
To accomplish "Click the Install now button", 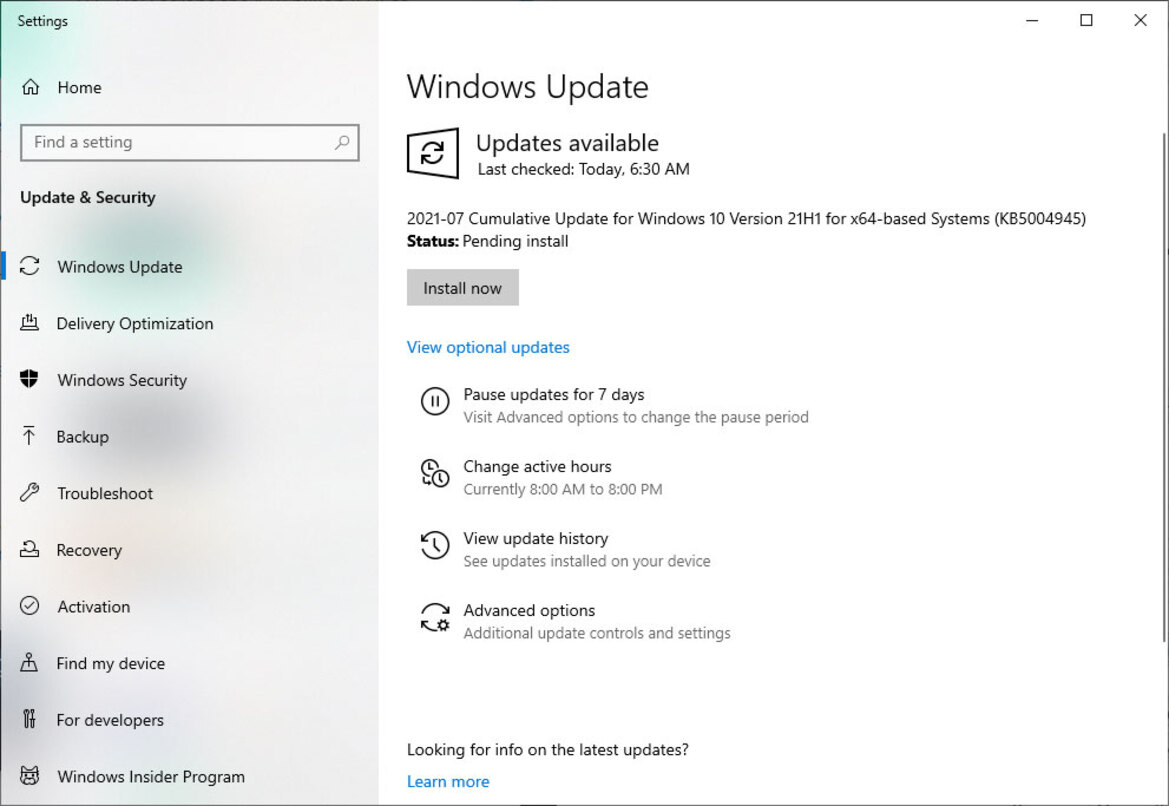I will coord(462,288).
